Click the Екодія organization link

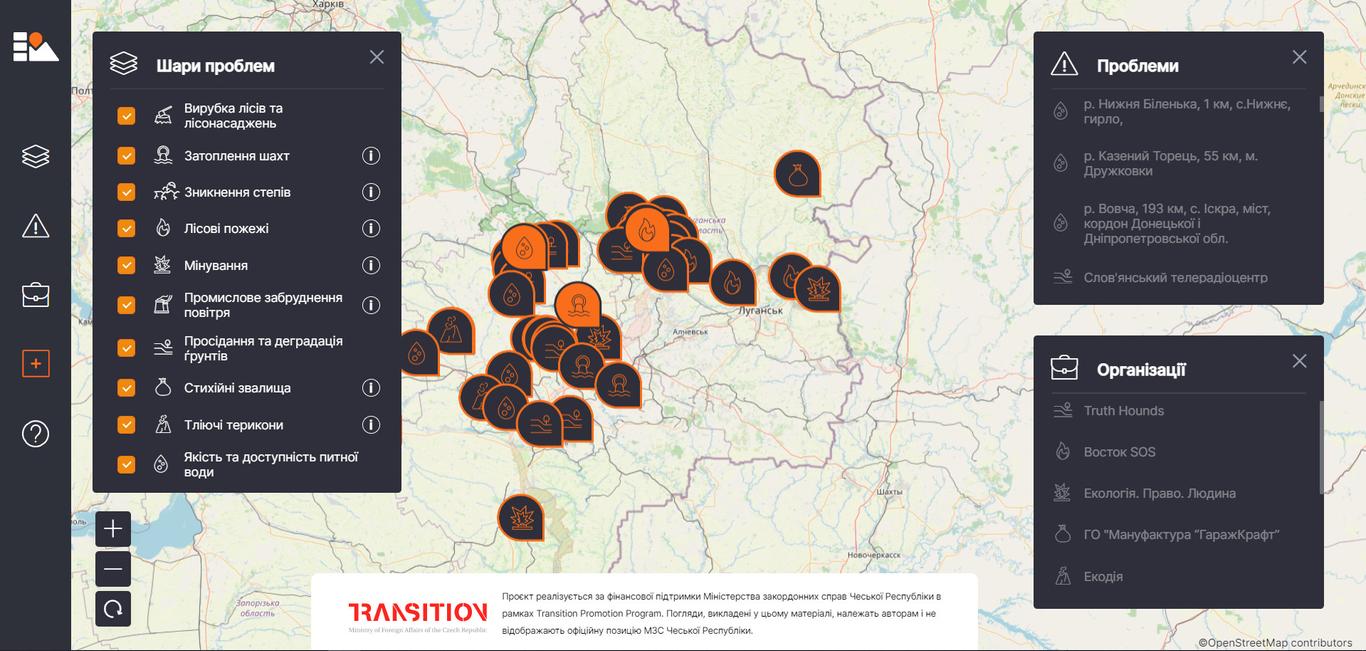pos(1103,576)
